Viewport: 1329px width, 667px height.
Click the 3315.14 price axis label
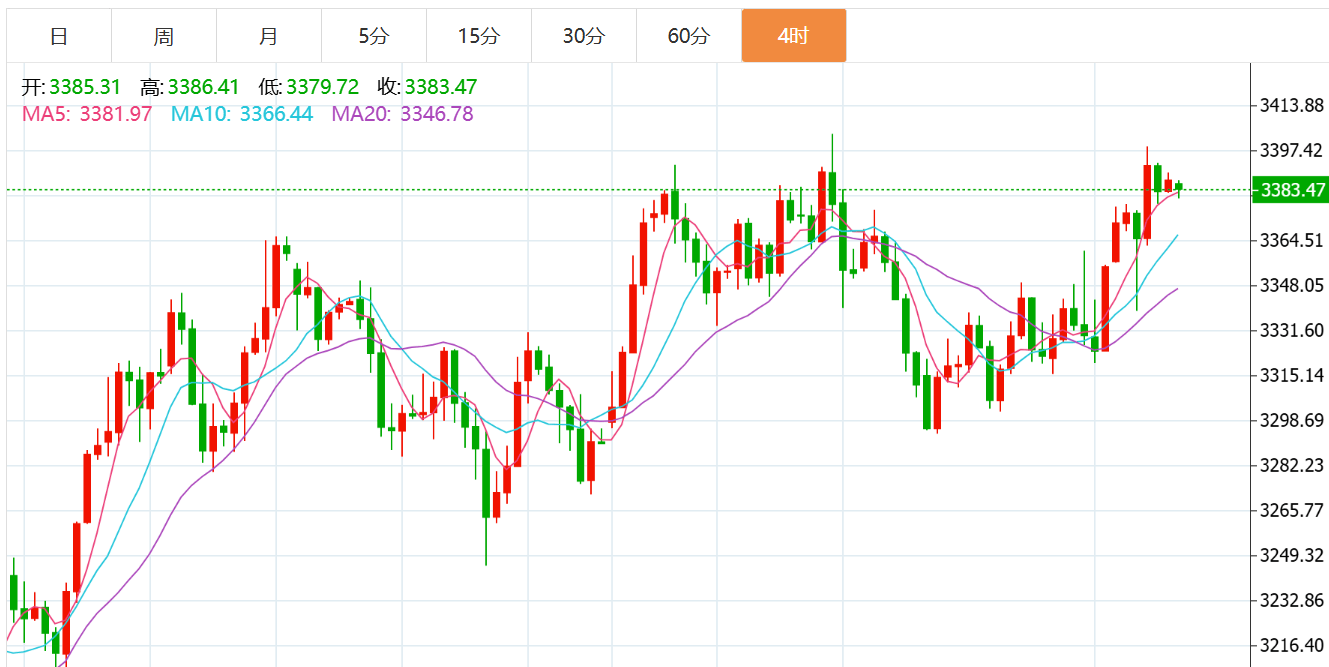tap(1291, 375)
